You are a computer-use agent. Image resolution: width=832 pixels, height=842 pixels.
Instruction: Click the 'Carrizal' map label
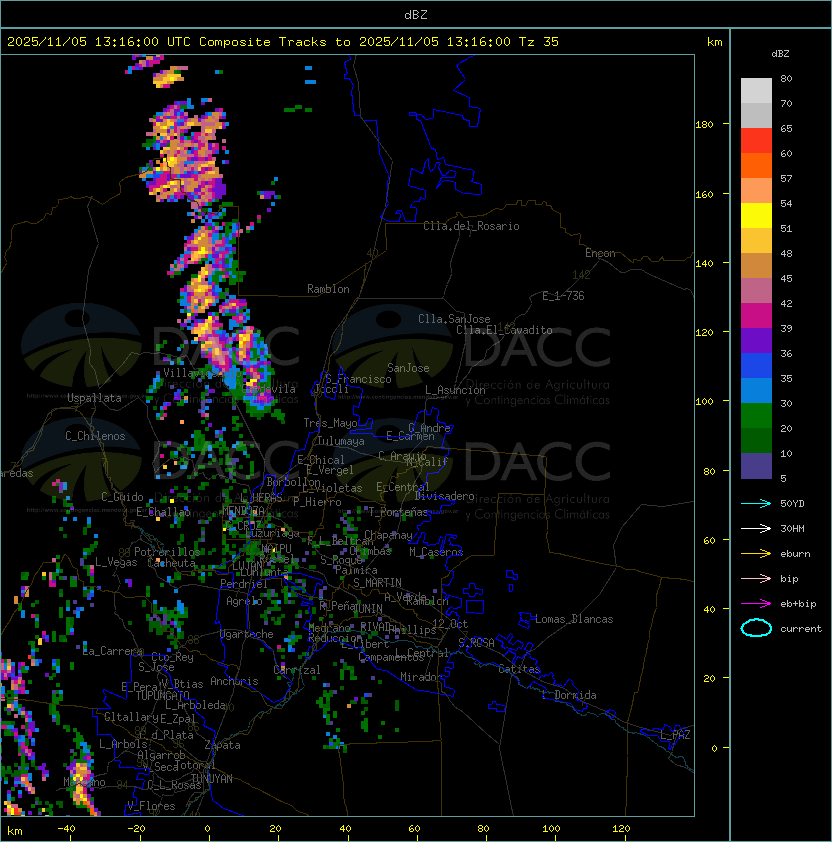[x=297, y=670]
